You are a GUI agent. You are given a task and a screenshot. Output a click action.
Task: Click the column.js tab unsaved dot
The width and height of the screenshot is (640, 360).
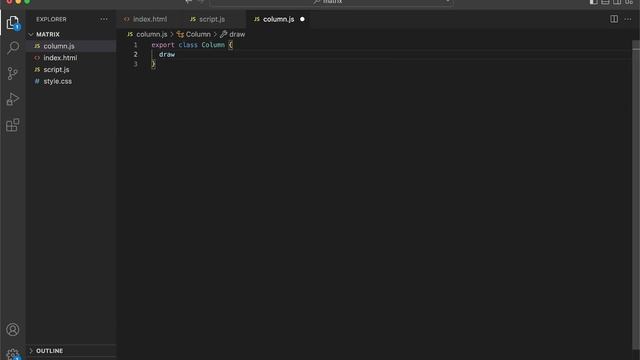[x=302, y=19]
